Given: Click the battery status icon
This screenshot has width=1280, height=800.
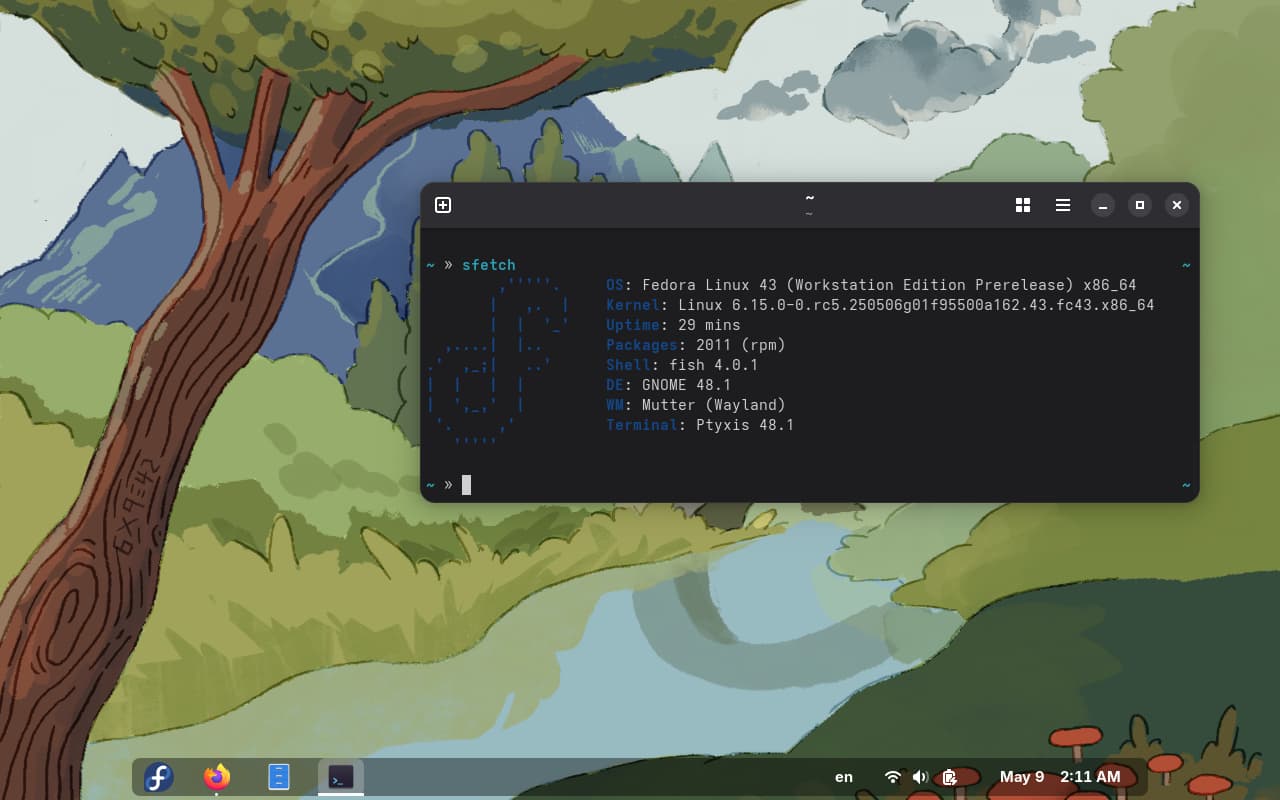Looking at the screenshot, I should pos(949,777).
